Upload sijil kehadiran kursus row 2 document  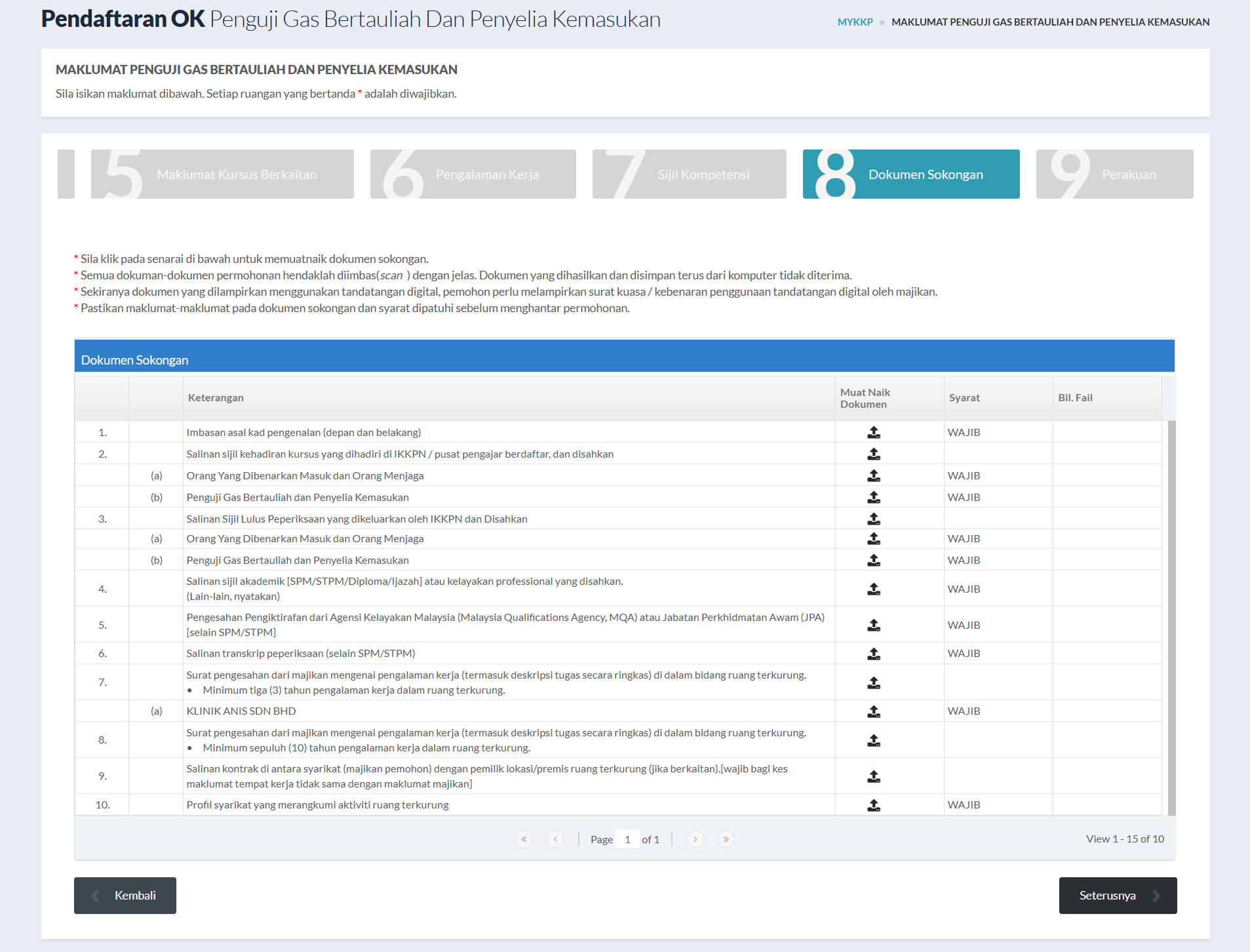pos(873,454)
